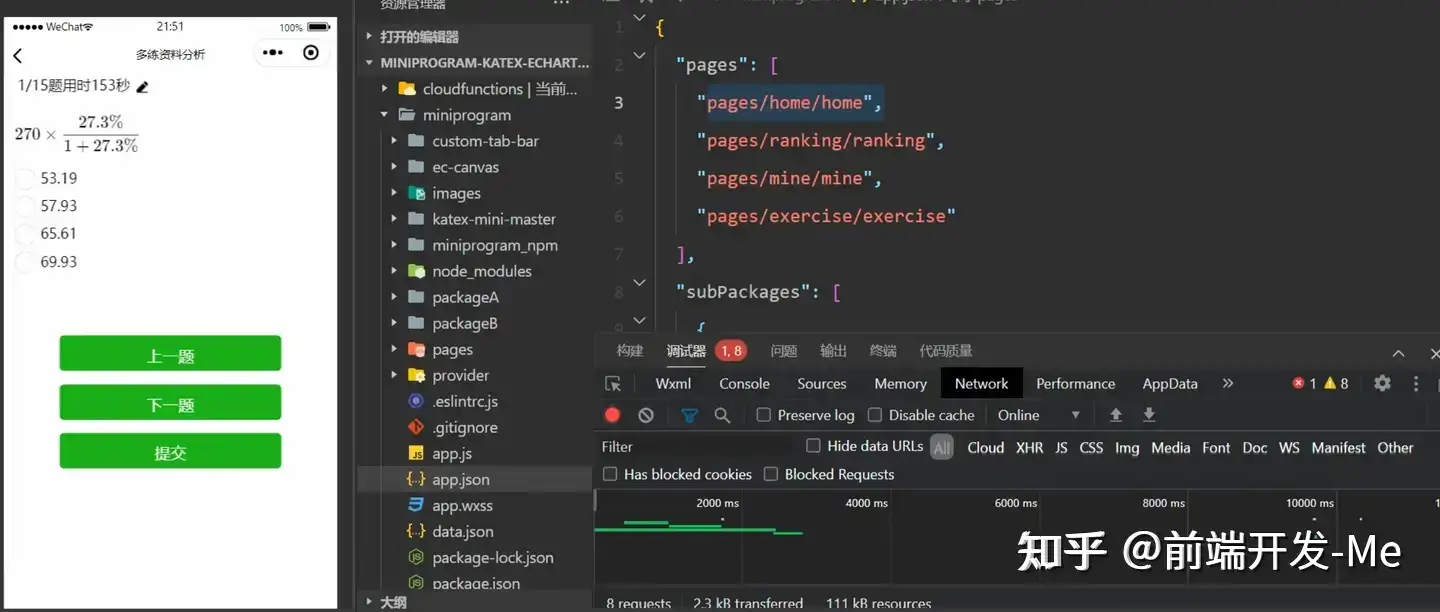Expand the ec-canvas folder

click(394, 167)
